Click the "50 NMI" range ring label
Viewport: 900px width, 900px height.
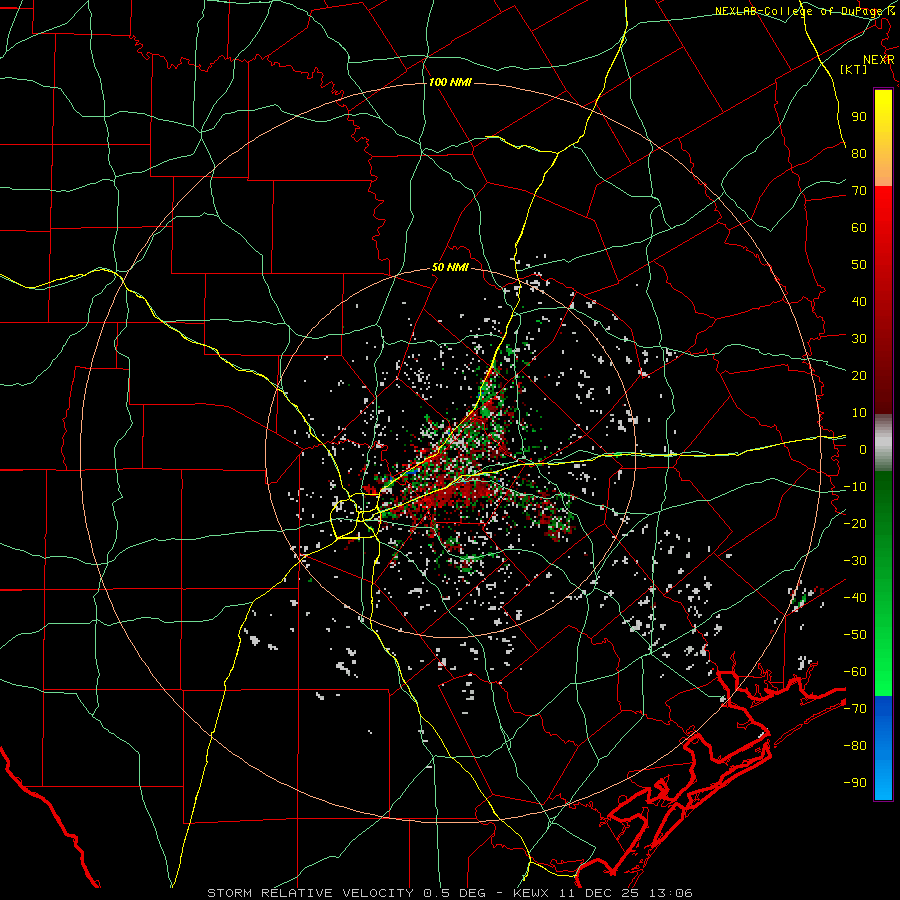tap(451, 267)
